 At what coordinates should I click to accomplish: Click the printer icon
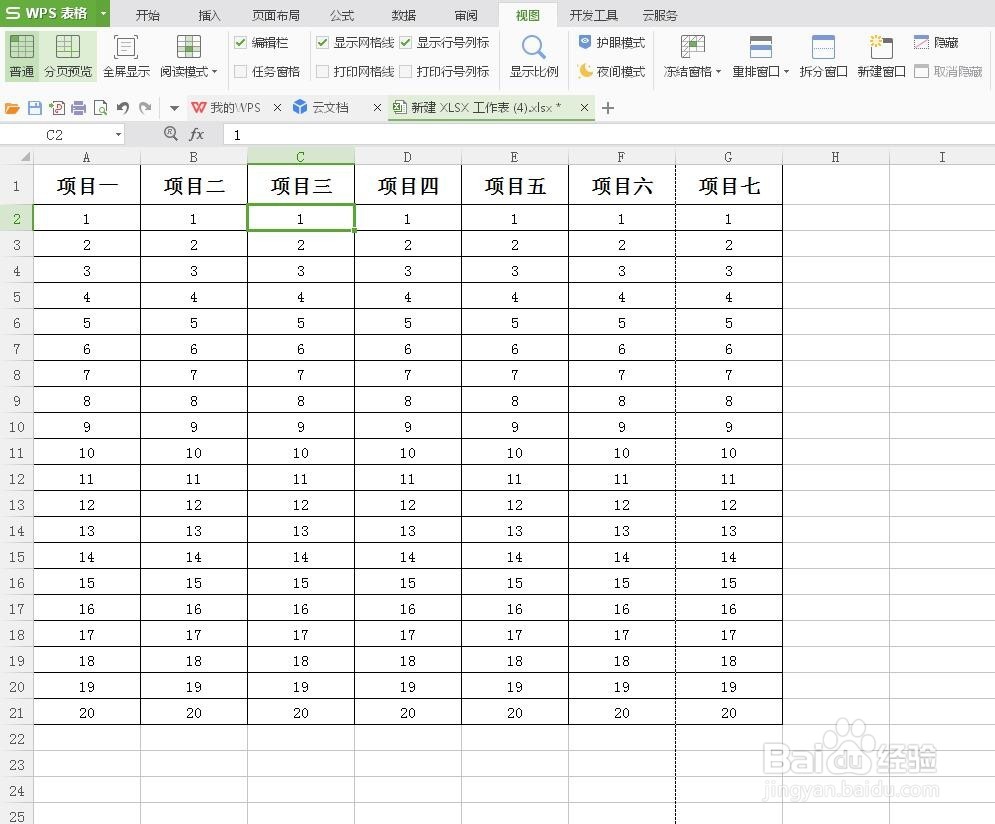(x=79, y=108)
